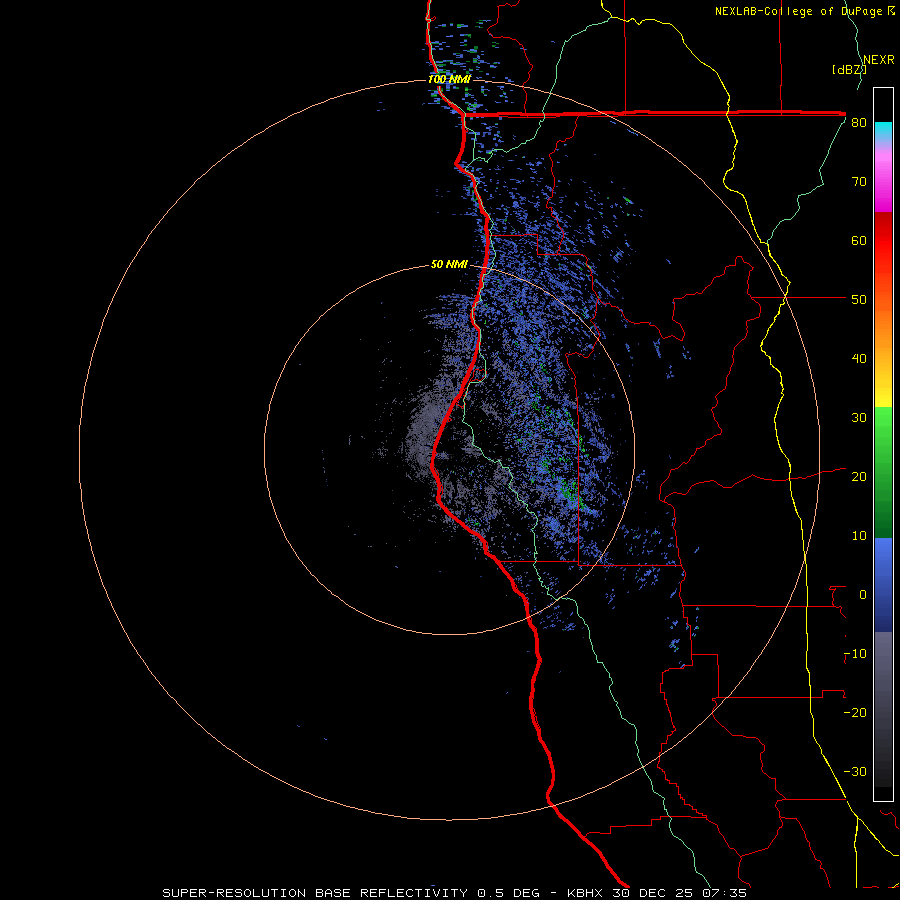900x900 pixels.
Task: Pick the orange band between 40 and 50
Action: coord(883,330)
